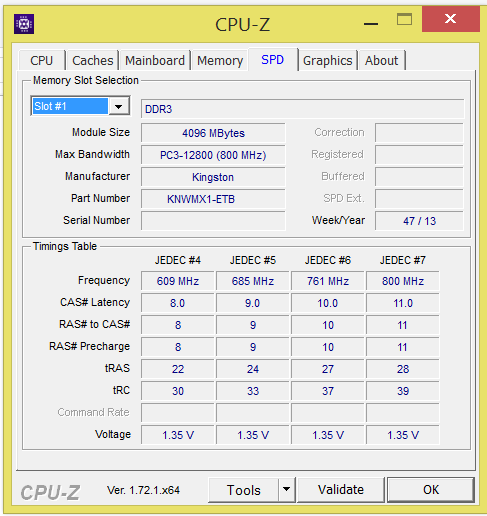Click the empty Buffered field
Viewport: 487px width, 516px height.
tap(419, 177)
